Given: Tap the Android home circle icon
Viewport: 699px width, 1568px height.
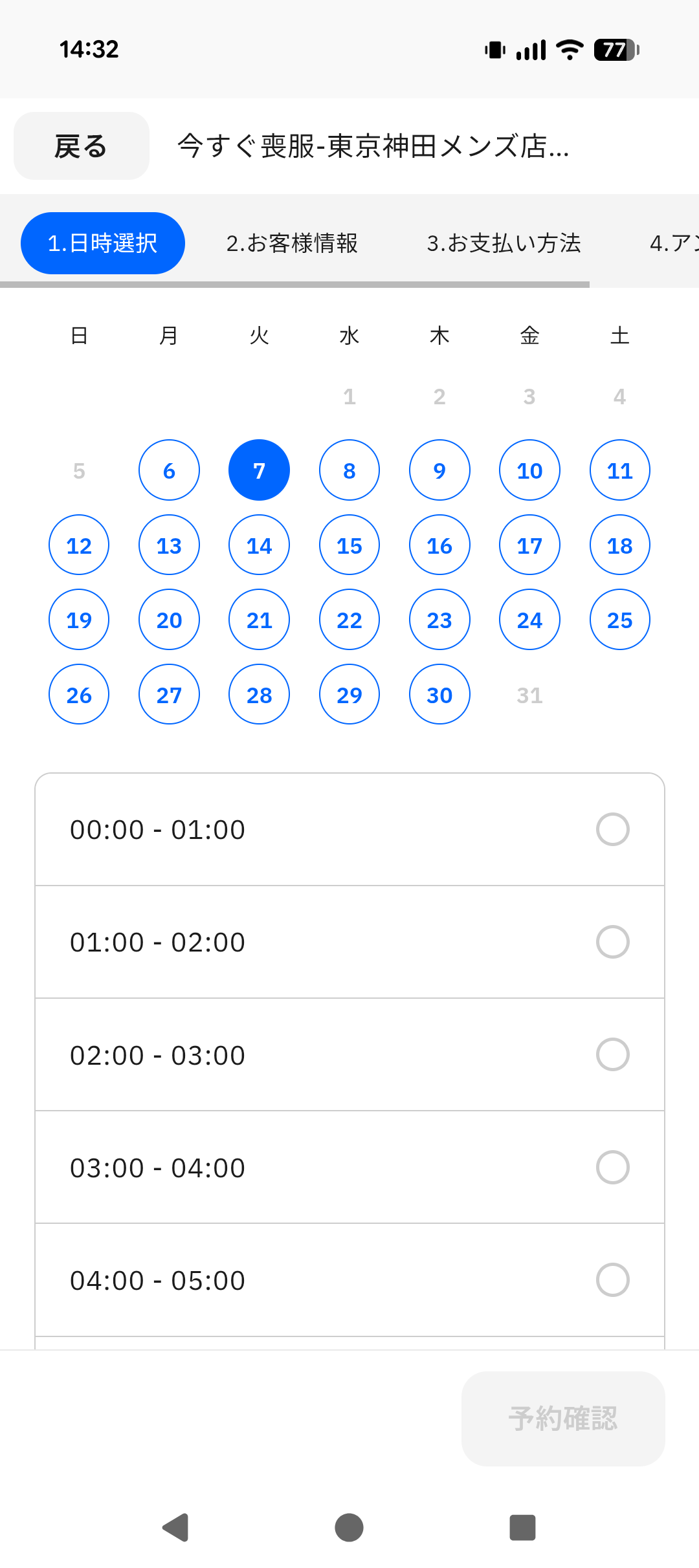Looking at the screenshot, I should (x=349, y=1527).
